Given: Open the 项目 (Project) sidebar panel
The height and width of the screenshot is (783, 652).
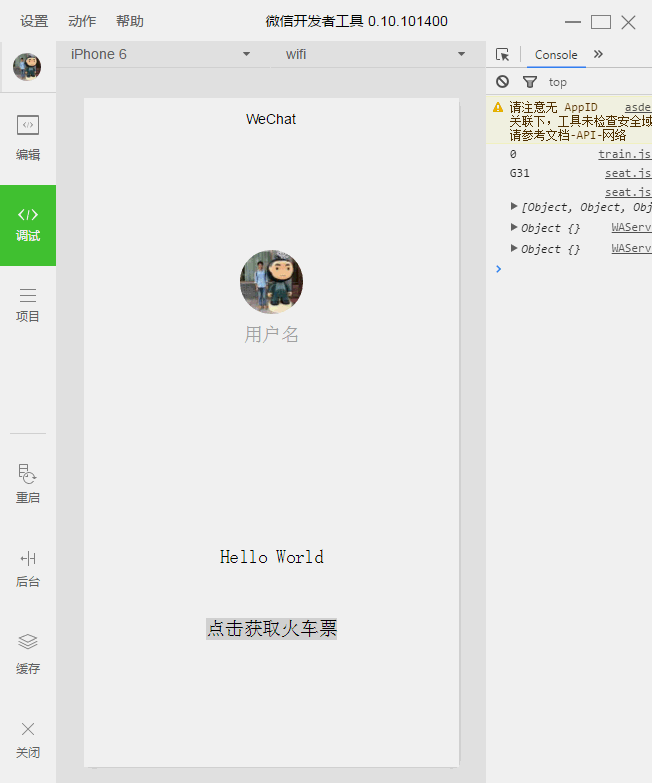Looking at the screenshot, I should (x=28, y=304).
